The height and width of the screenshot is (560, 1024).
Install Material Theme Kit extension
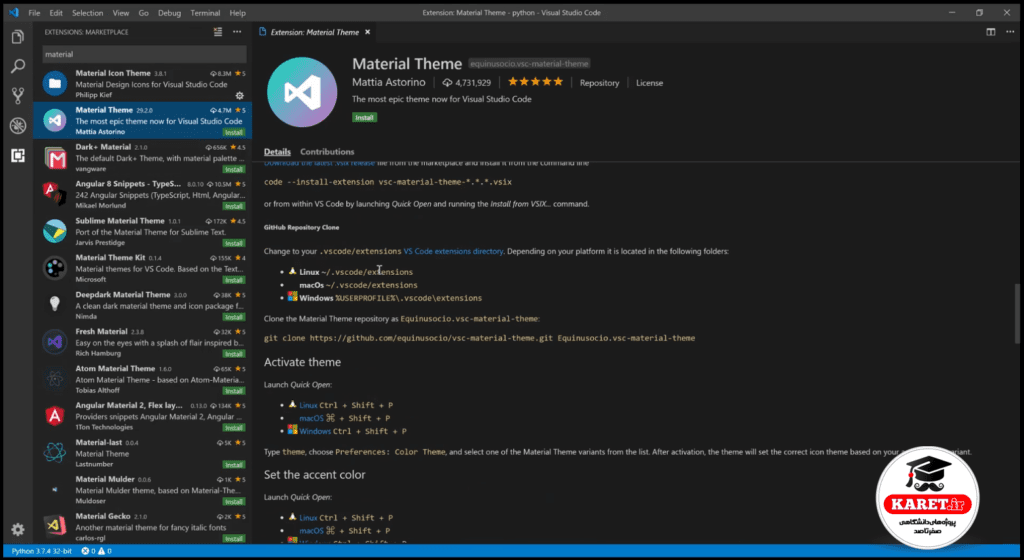click(x=233, y=280)
